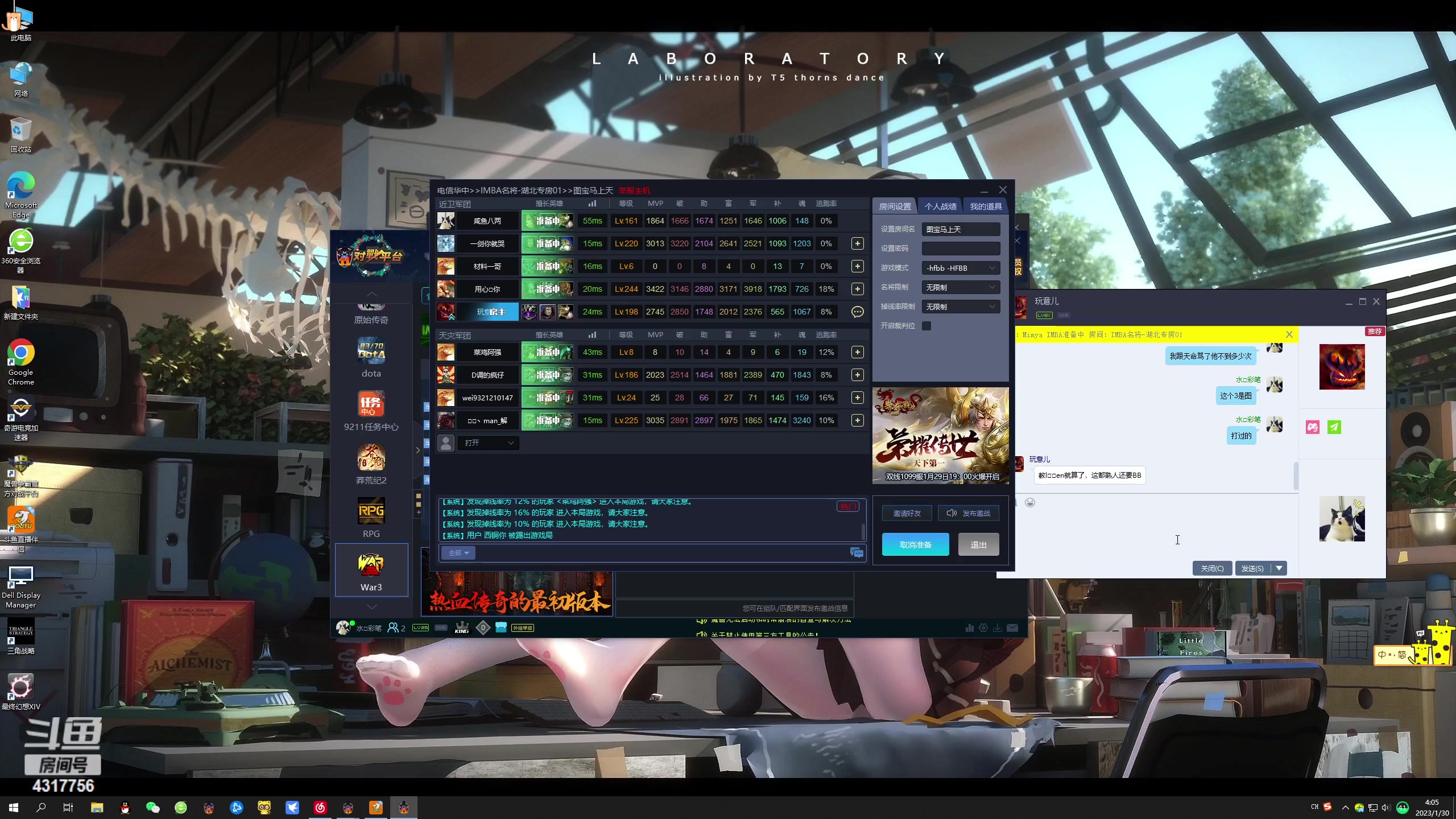Open the 全部 chat channel dropdown
This screenshot has width=1456, height=819.
pos(458,553)
